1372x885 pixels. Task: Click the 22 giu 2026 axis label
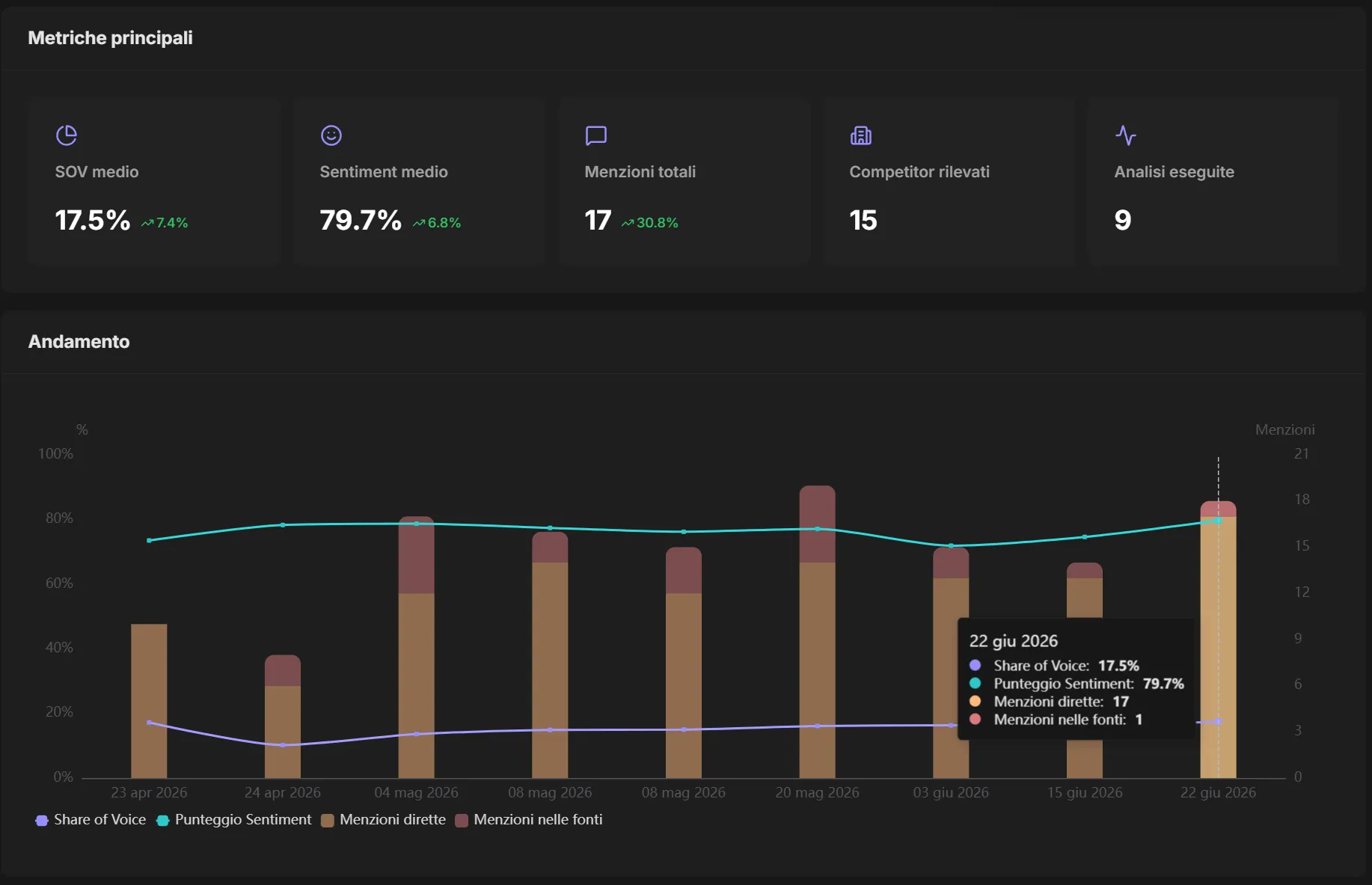1218,792
